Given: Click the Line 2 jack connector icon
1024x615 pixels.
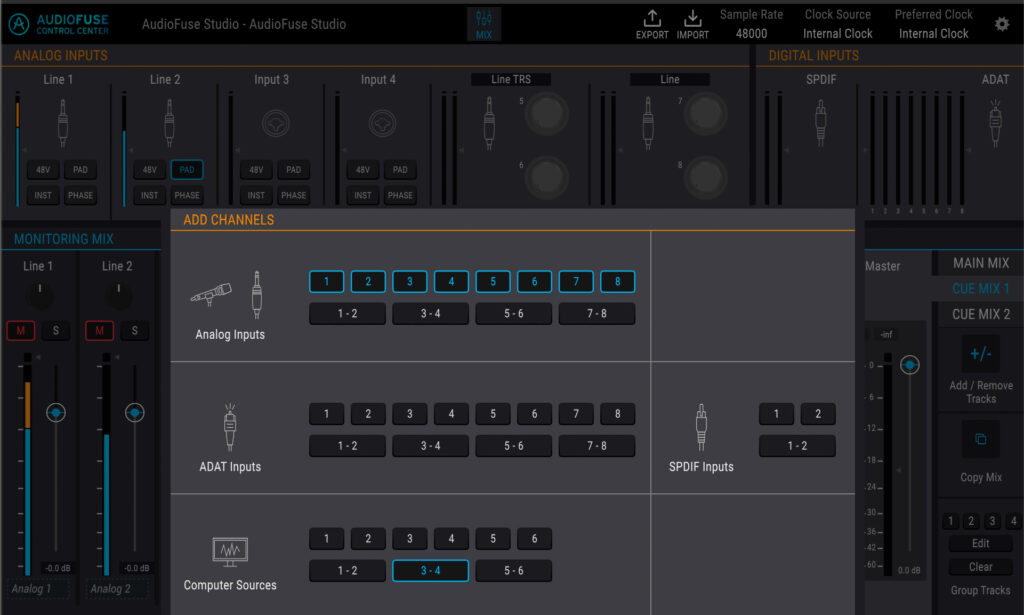Looking at the screenshot, I should [169, 123].
